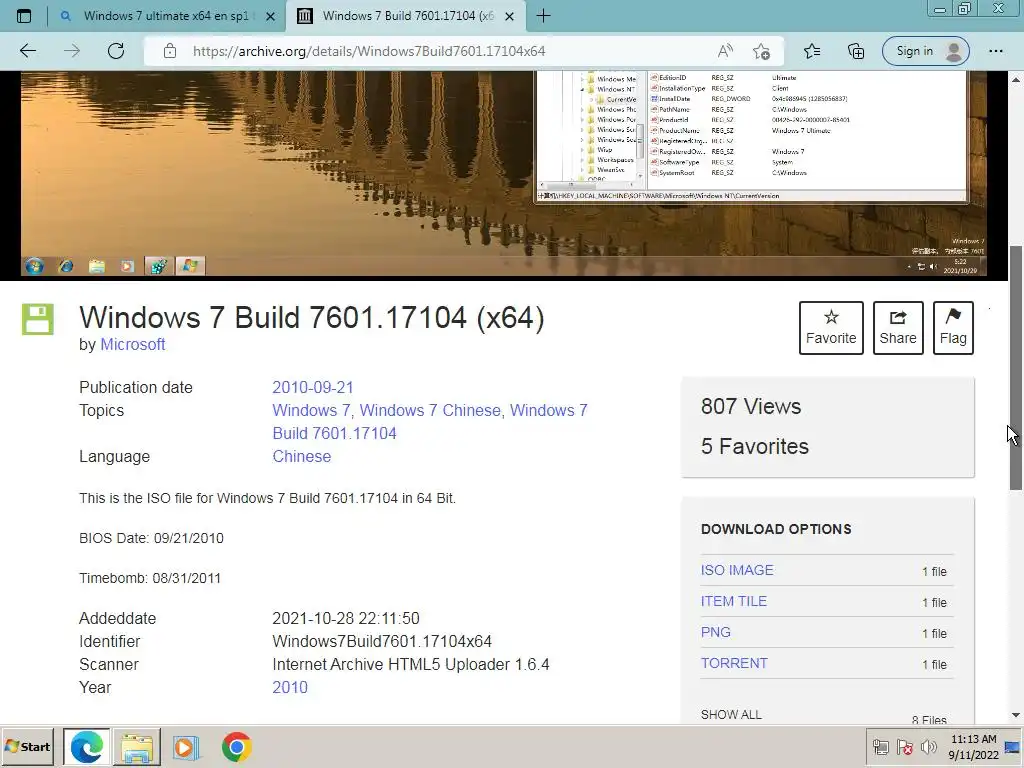
Task: Close the Windows 7 Build 7601.17104 tab
Action: point(510,16)
